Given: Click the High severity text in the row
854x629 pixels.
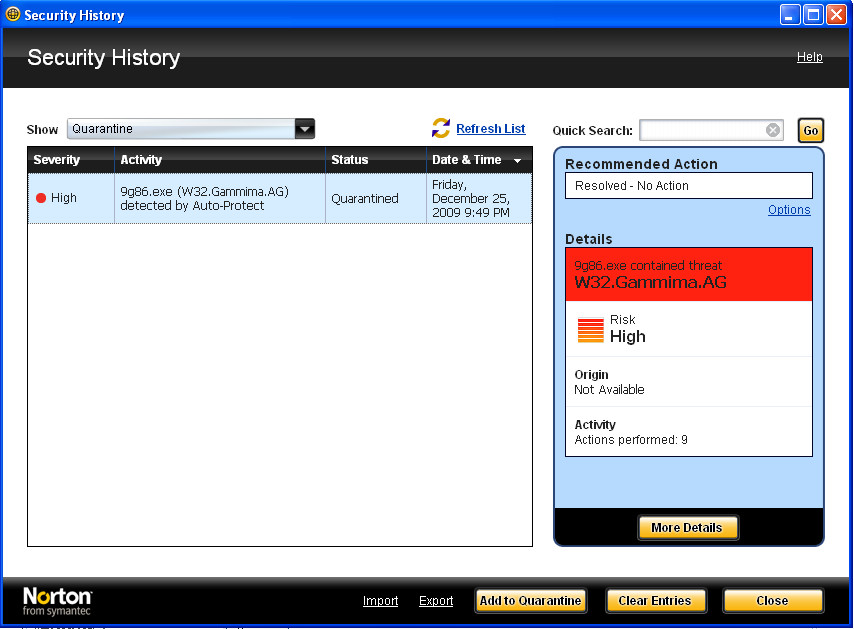Looking at the screenshot, I should tap(64, 198).
